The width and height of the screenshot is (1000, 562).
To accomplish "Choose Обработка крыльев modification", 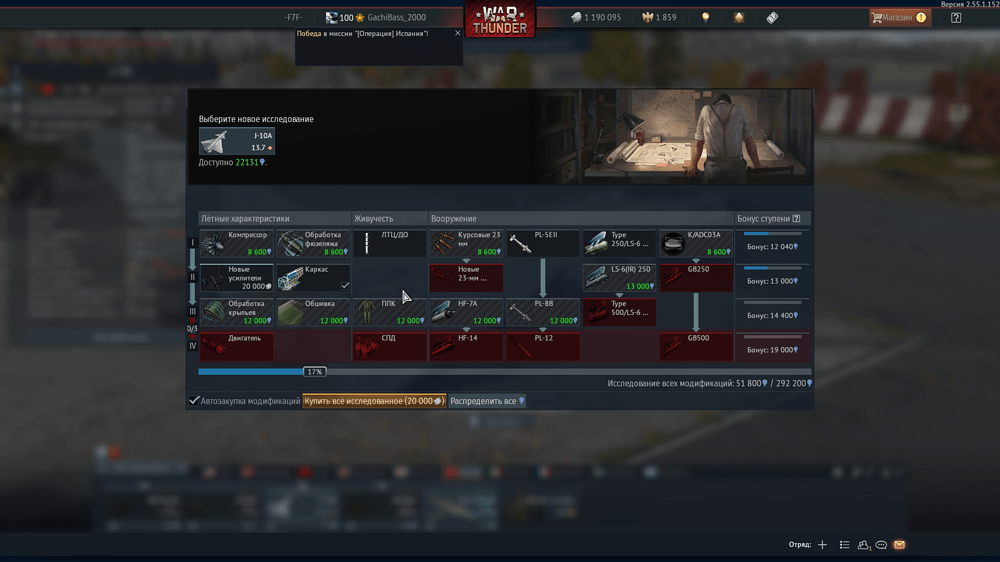I will (237, 312).
